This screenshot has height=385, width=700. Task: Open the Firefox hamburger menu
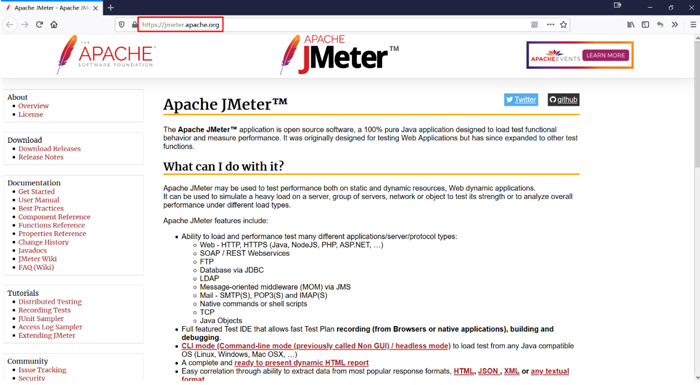coord(693,25)
